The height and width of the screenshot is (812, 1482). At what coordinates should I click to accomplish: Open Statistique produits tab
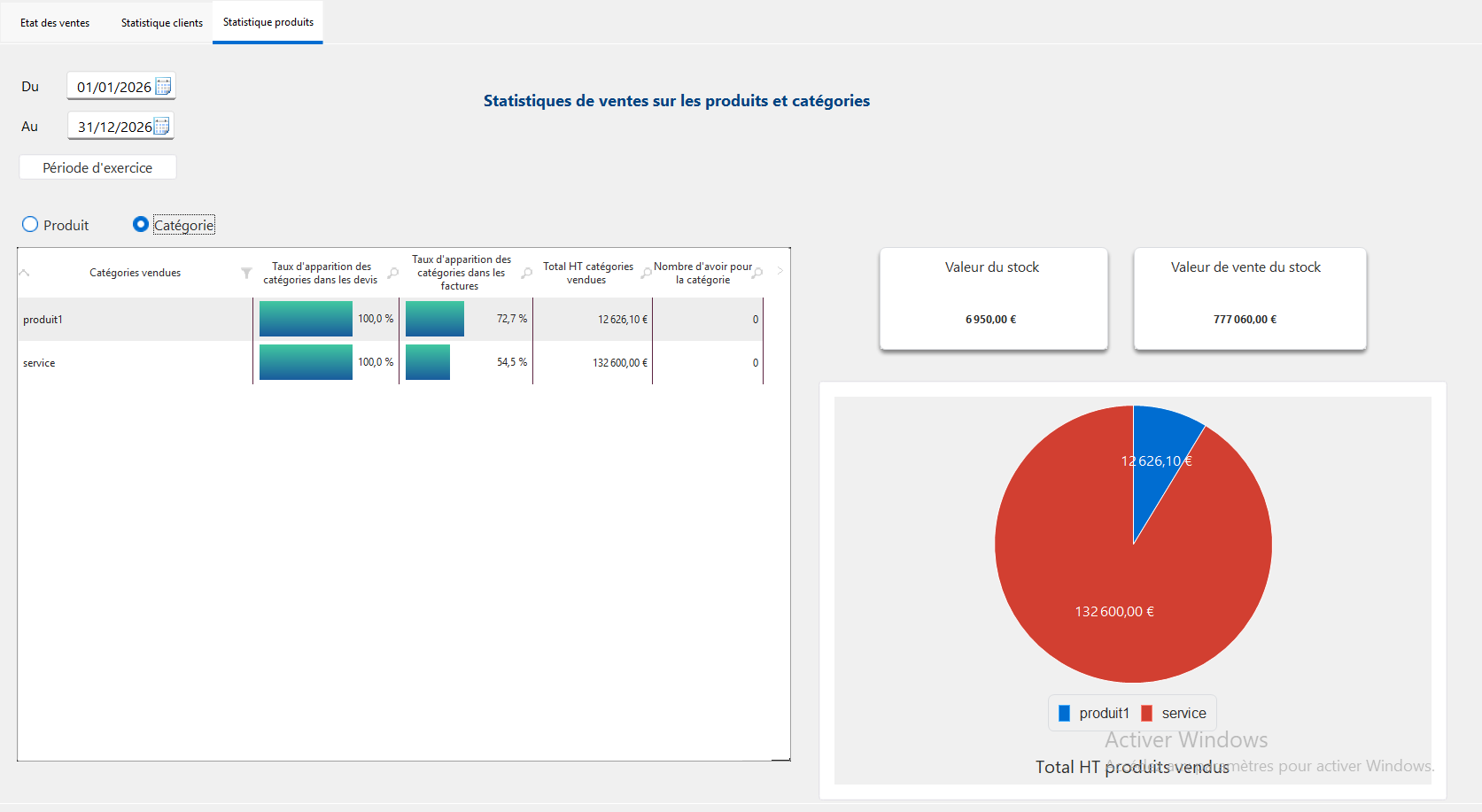tap(268, 22)
